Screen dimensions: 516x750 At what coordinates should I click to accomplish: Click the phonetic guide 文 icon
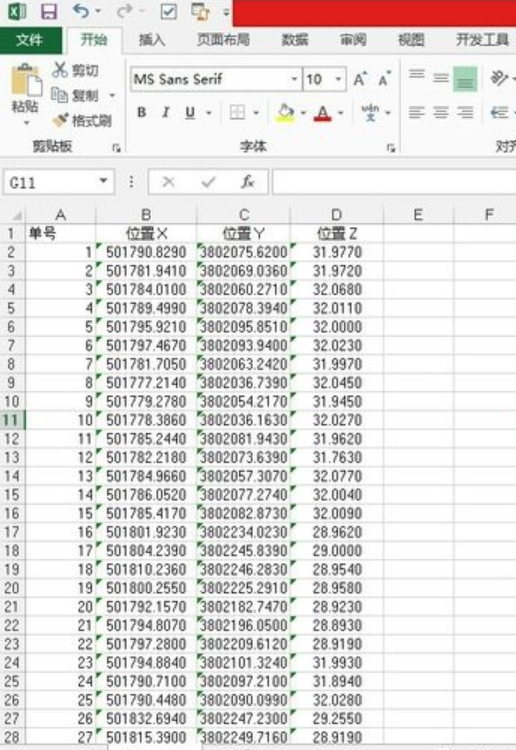tap(370, 113)
